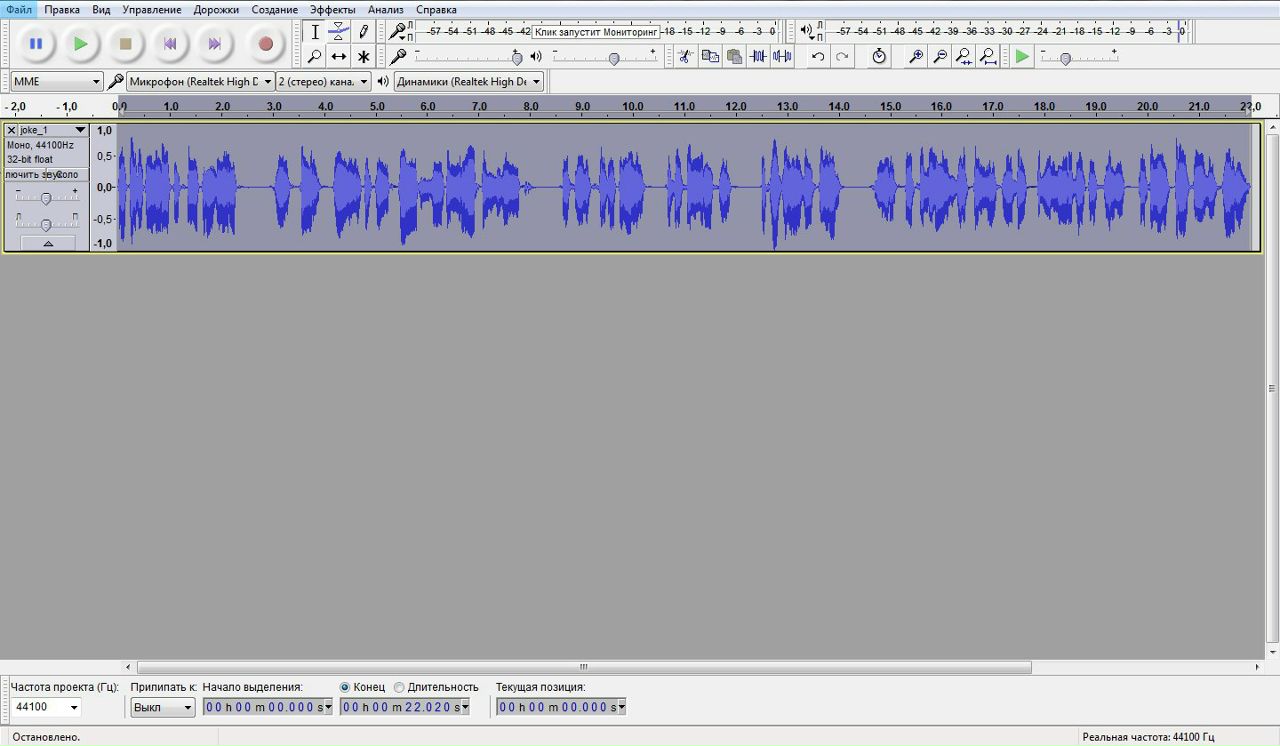Viewport: 1280px width, 746px height.
Task: Collapse the joke_1 track with the triangle button
Action: click(47, 243)
